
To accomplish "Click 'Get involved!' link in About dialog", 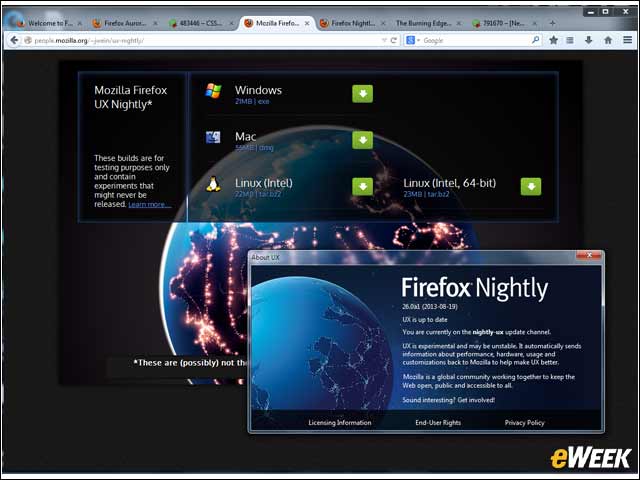I will pos(476,400).
